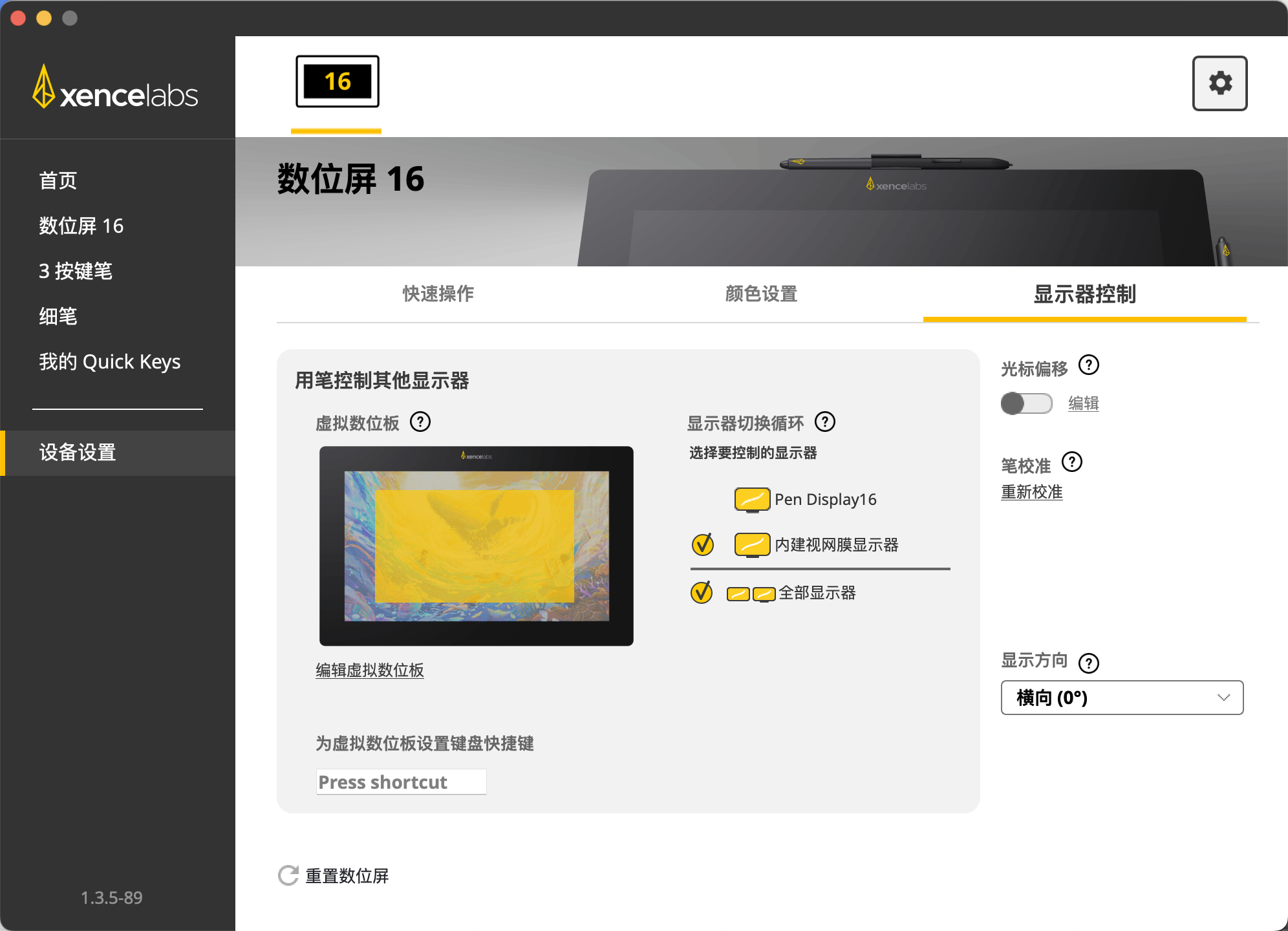1288x931 pixels.
Task: Open the 显示器切换循环 help icon
Action: 826,422
